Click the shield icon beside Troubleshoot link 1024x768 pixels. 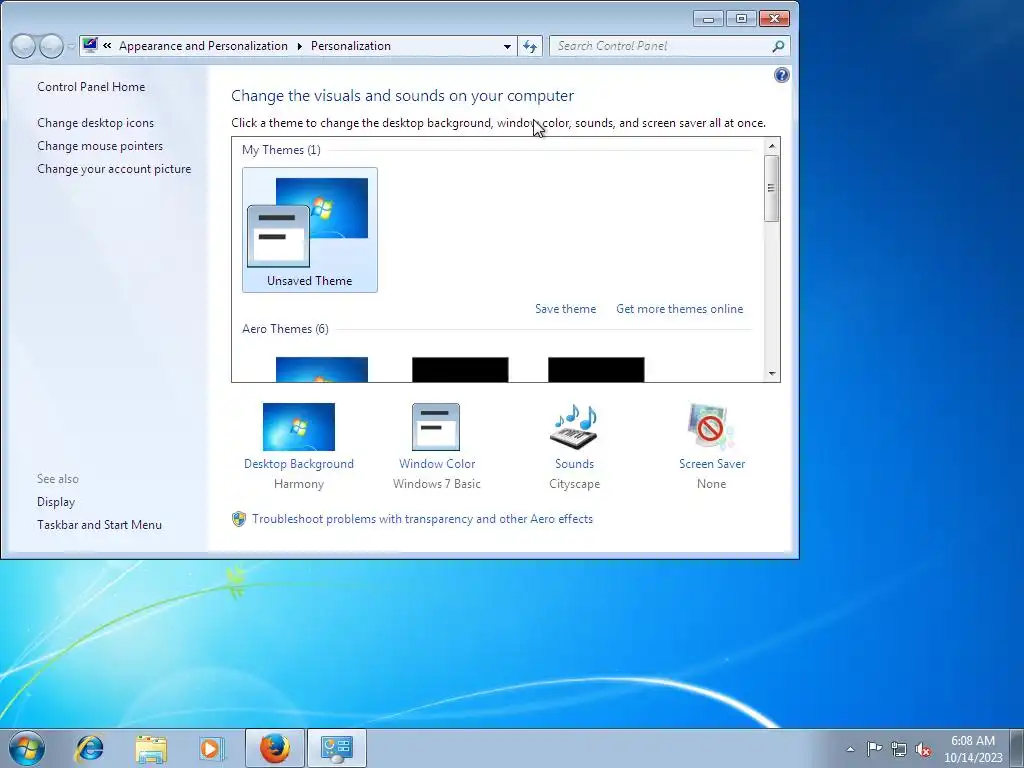pyautogui.click(x=239, y=519)
